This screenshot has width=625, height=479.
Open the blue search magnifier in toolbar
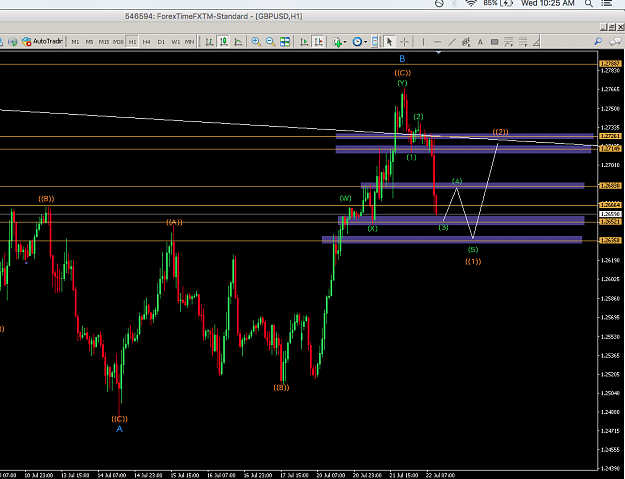tap(598, 41)
